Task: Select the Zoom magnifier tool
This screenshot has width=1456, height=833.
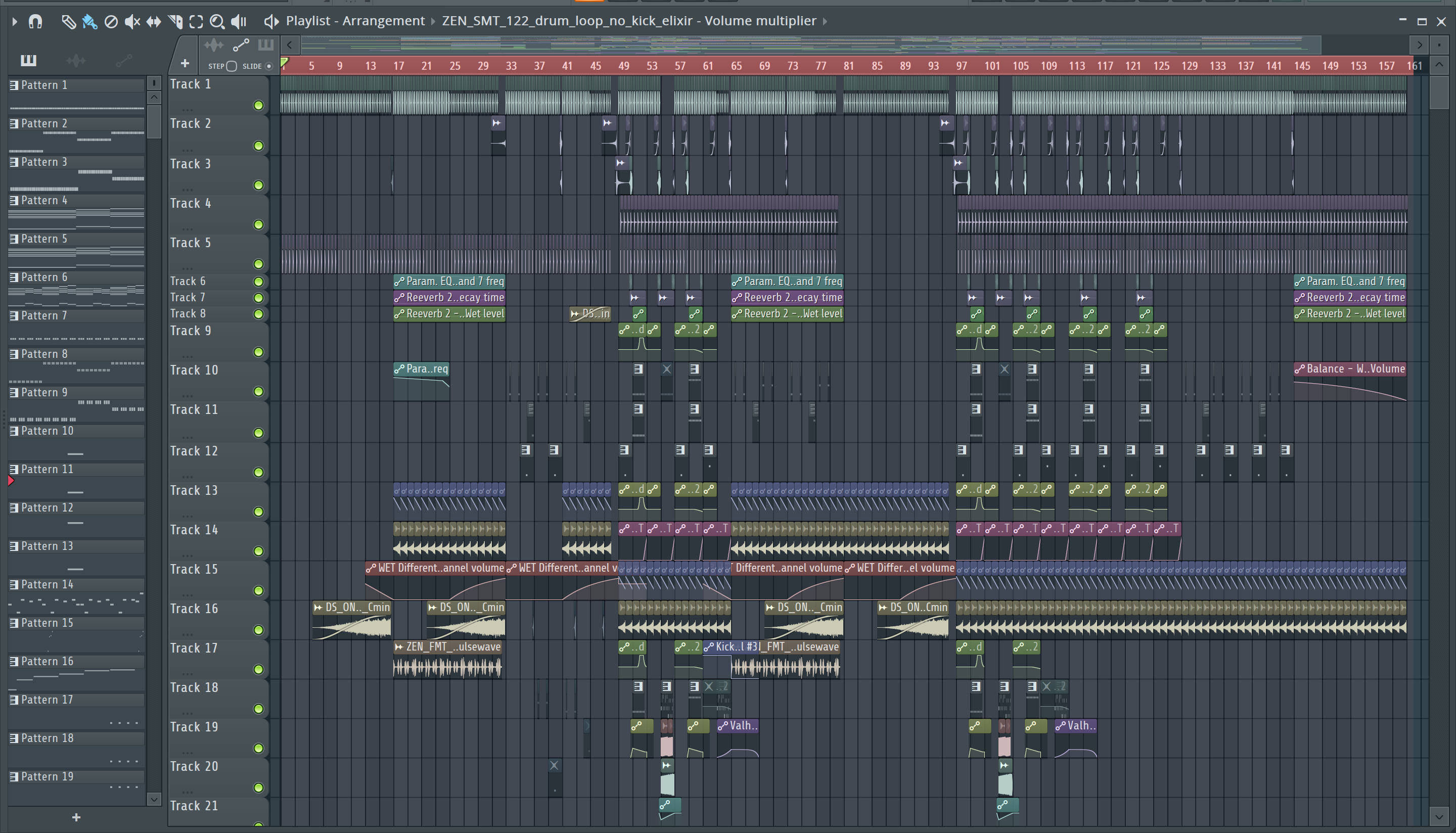Action: tap(217, 22)
